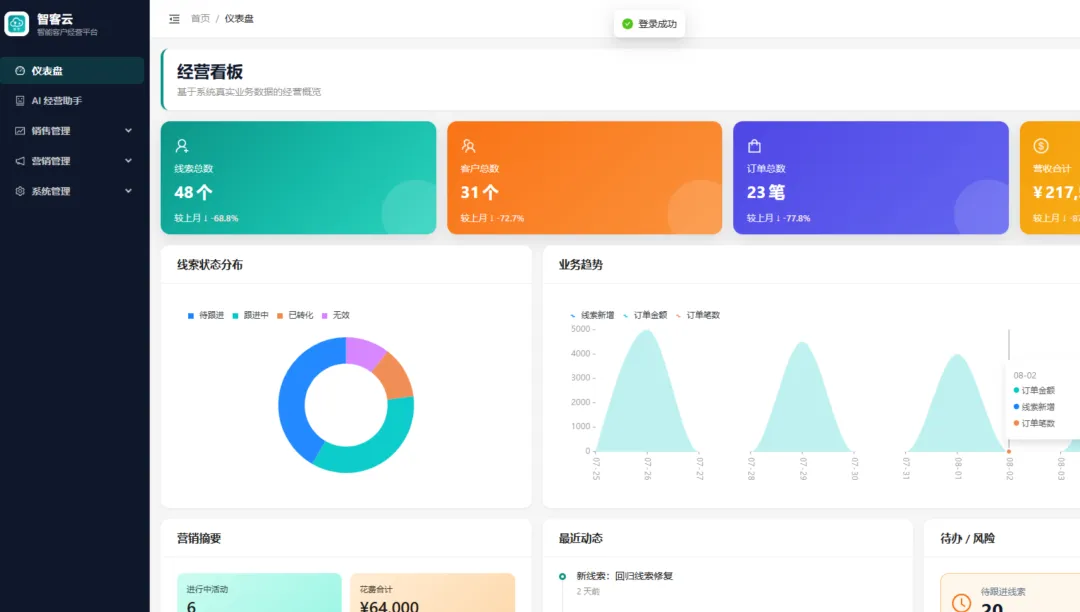Expand the 营销管理 chevron
The height and width of the screenshot is (612, 1080).
coord(128,161)
